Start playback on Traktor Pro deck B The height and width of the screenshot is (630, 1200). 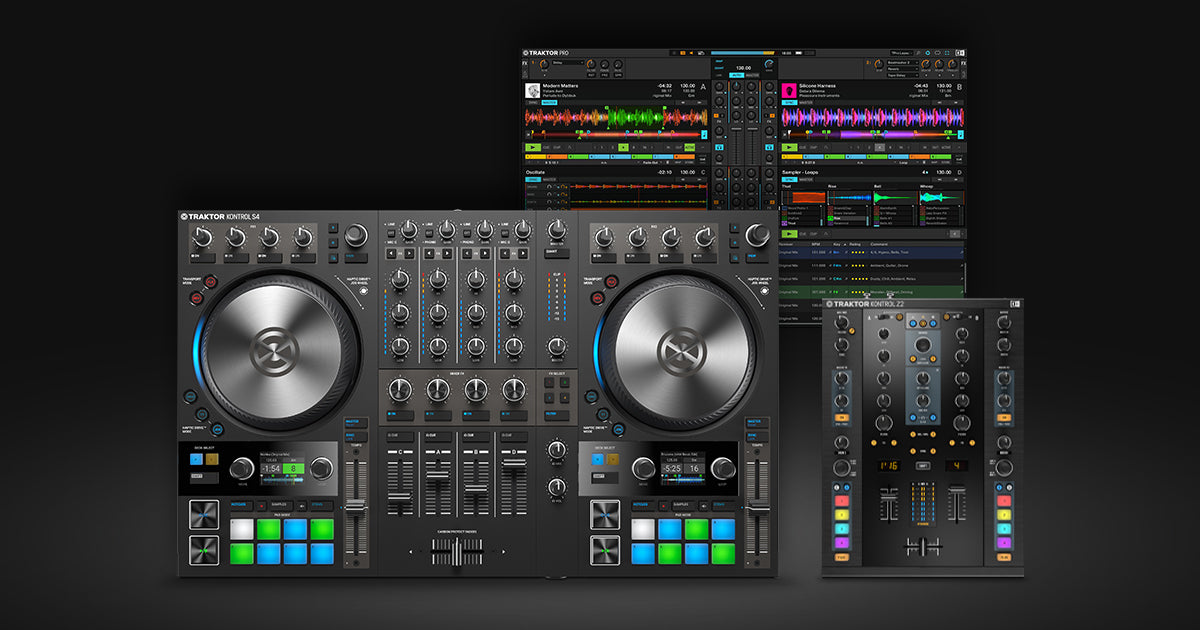(x=789, y=147)
